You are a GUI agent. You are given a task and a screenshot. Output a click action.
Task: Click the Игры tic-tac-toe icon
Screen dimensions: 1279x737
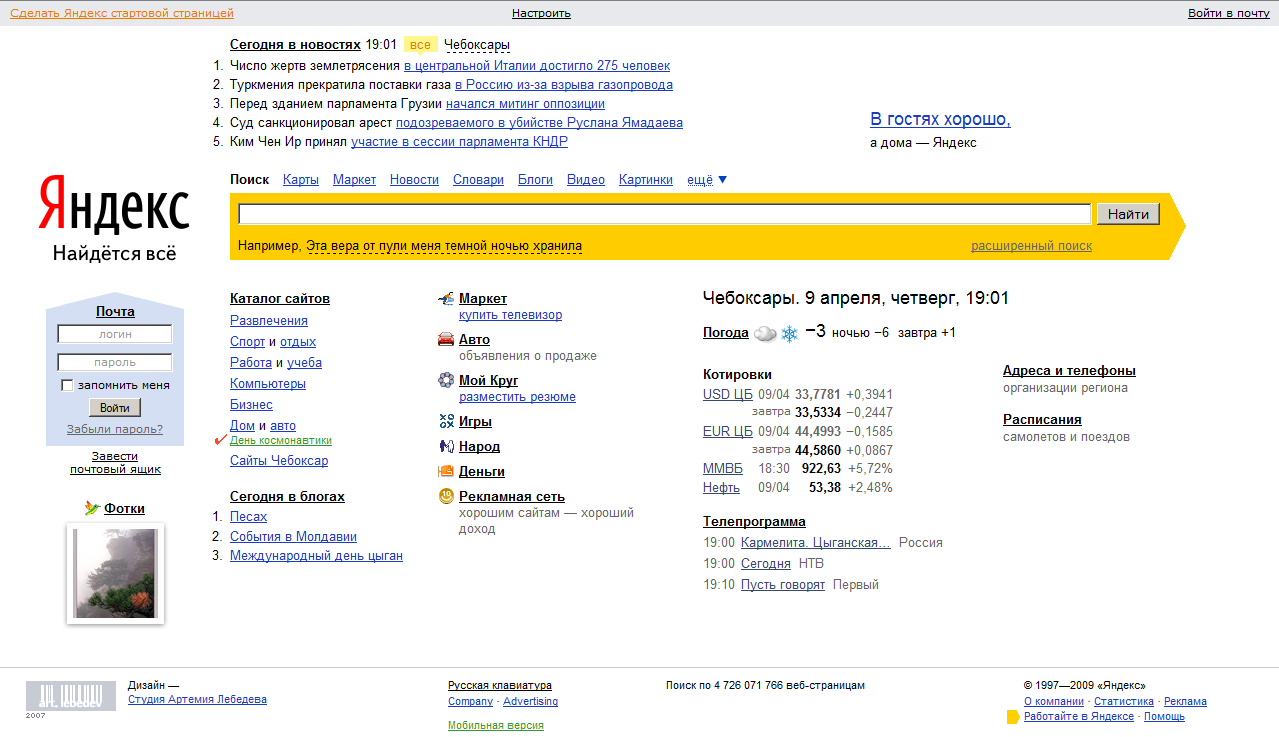446,421
